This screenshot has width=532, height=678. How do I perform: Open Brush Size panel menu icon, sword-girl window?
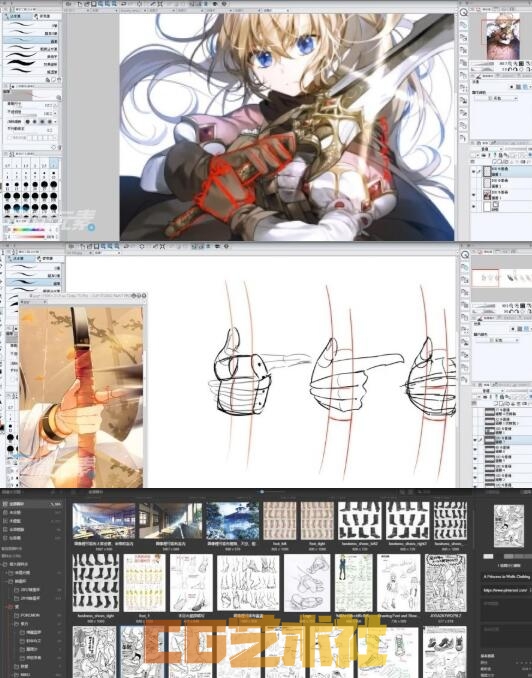pos(5,154)
